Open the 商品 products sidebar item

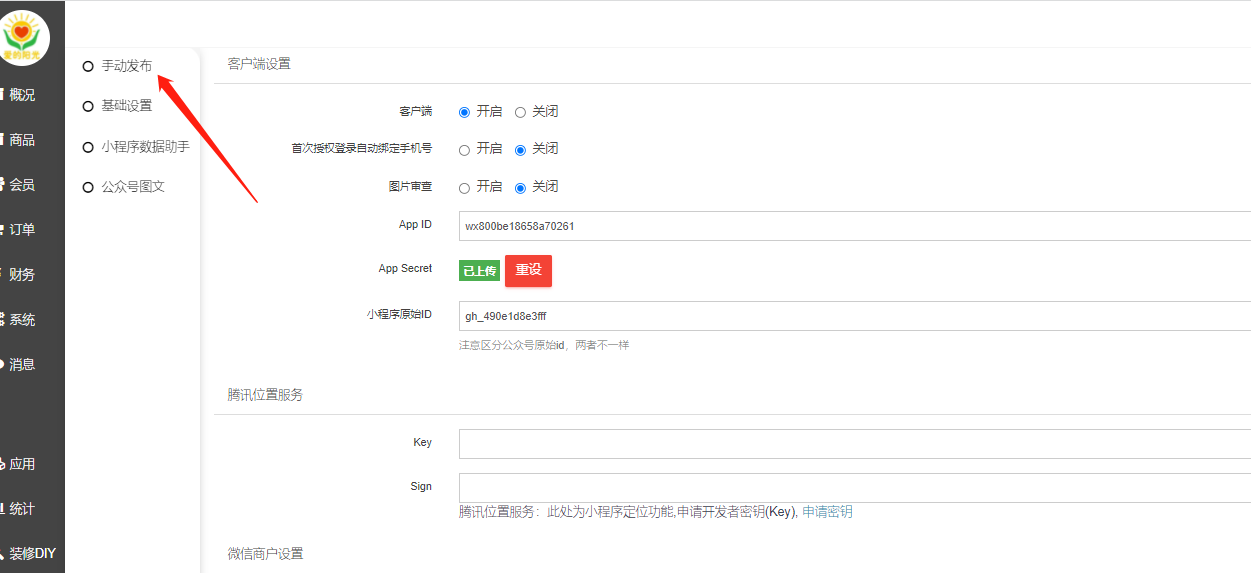click(x=22, y=140)
